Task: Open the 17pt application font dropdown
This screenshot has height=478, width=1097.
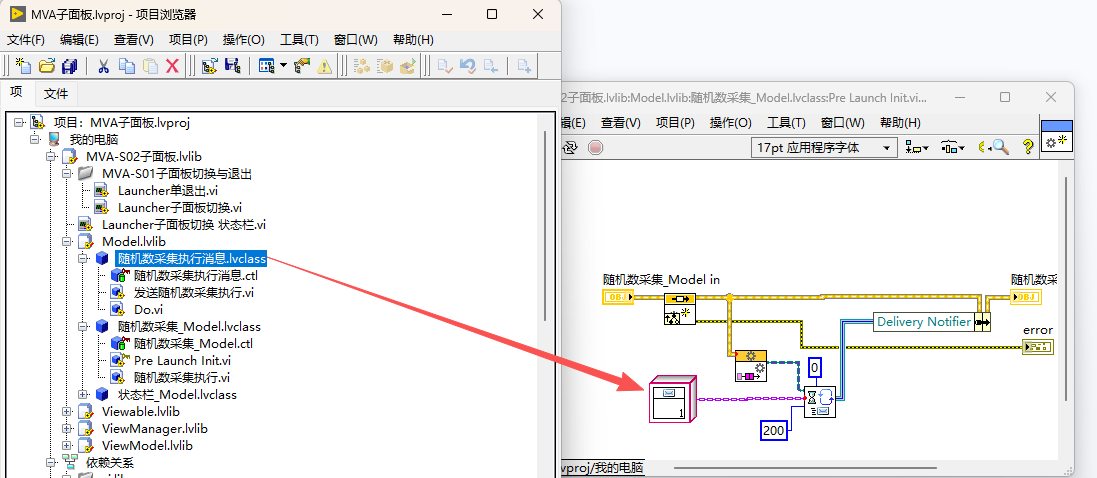Action: [823, 148]
